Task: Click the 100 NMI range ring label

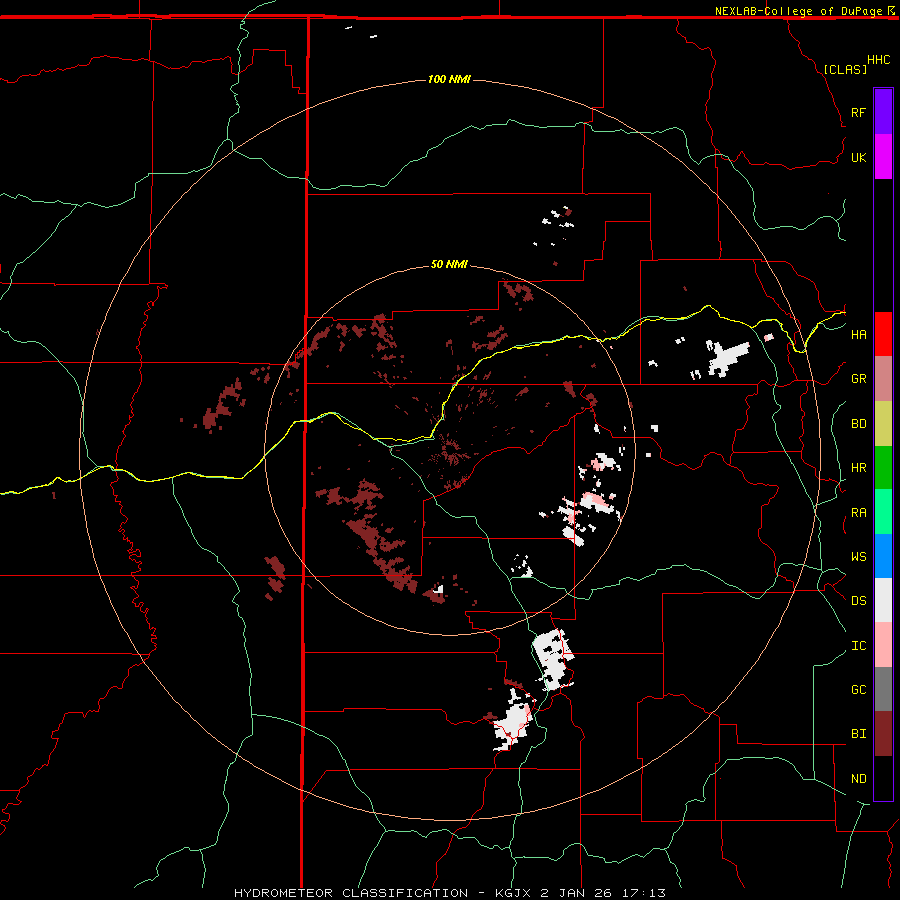Action: [x=449, y=79]
